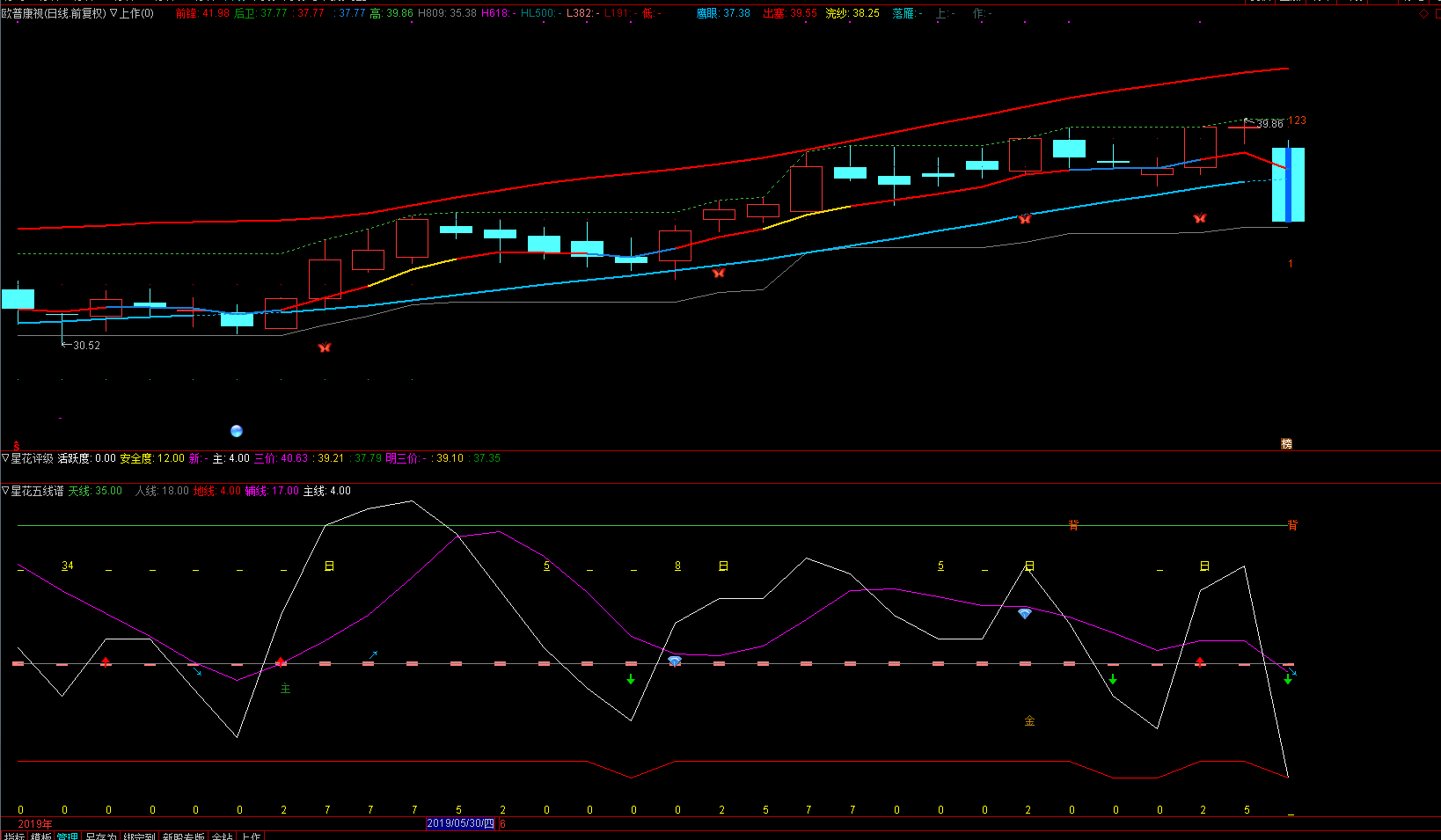Click the diamond gem icon on the magenta line

tap(1025, 613)
